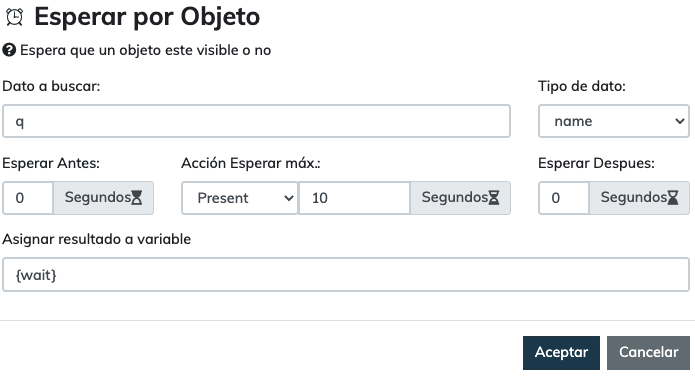Click the Dato a buscar label

pos(51,86)
